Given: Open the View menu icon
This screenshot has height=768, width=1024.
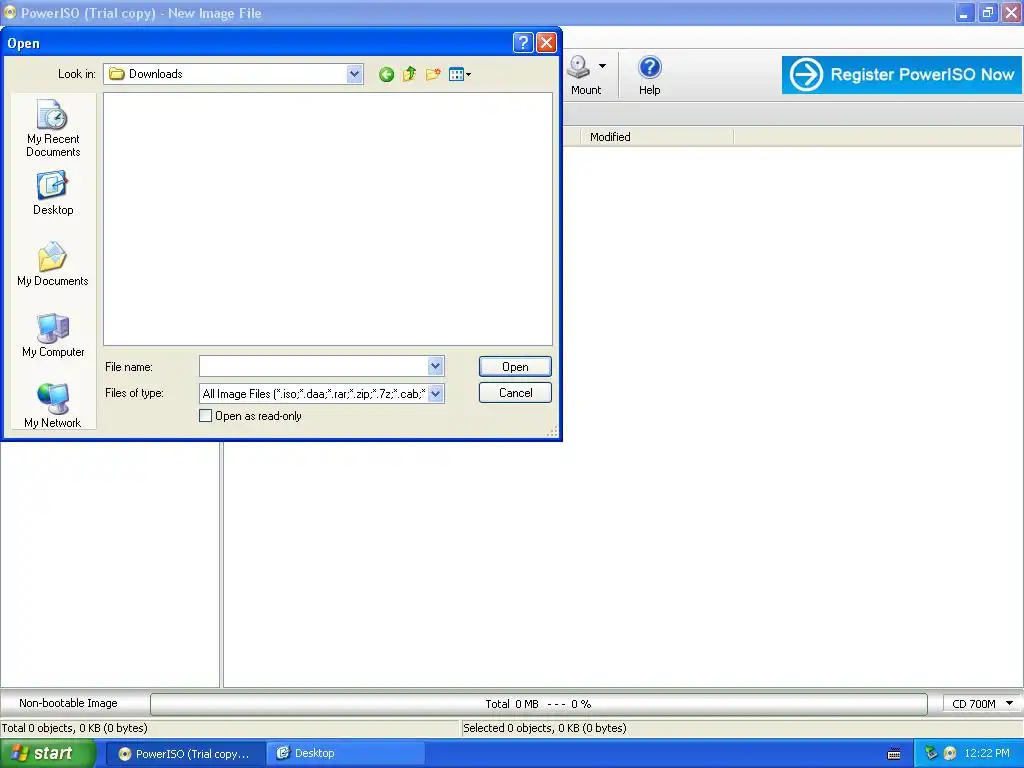Looking at the screenshot, I should pyautogui.click(x=460, y=74).
